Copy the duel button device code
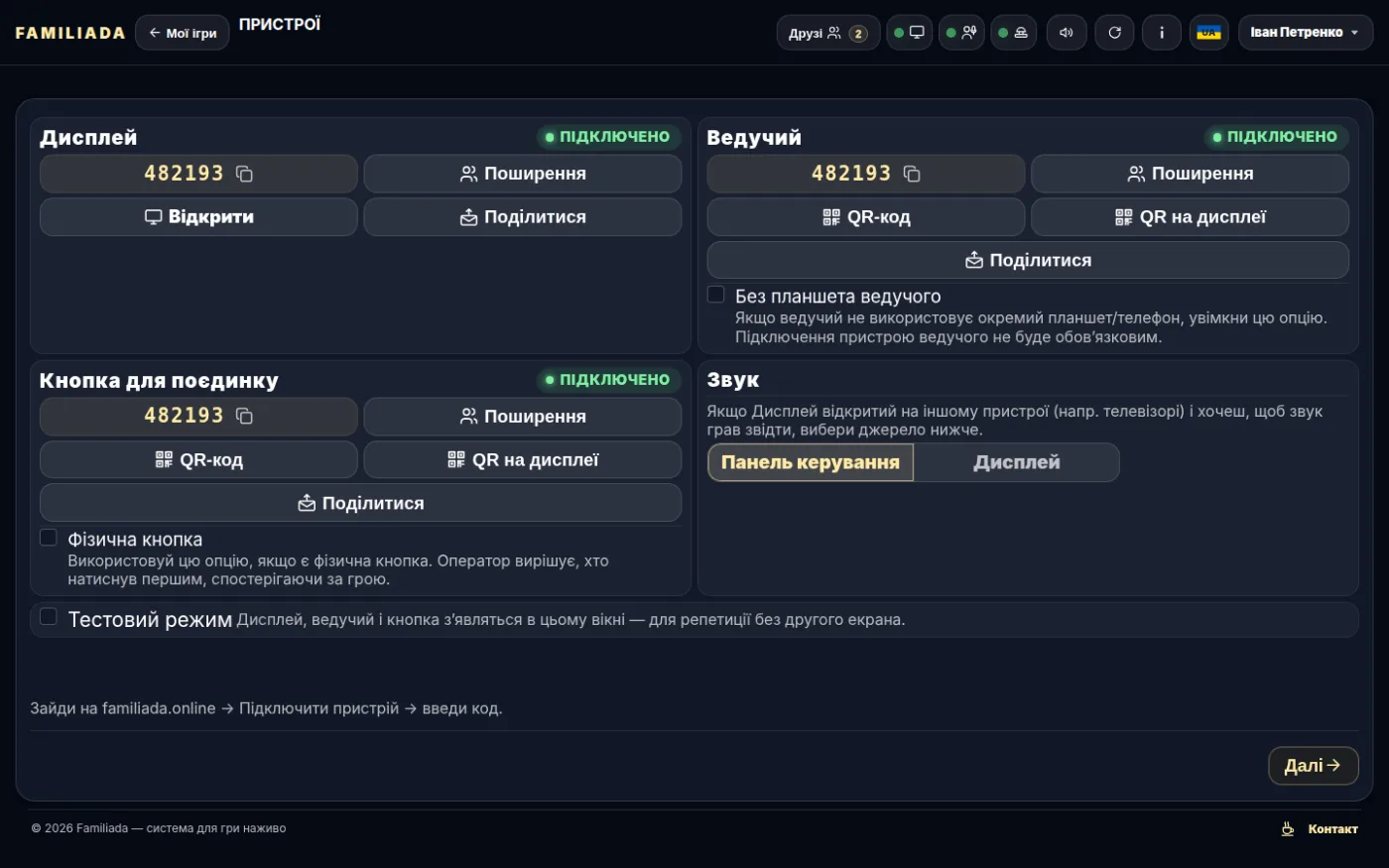 [x=244, y=417]
